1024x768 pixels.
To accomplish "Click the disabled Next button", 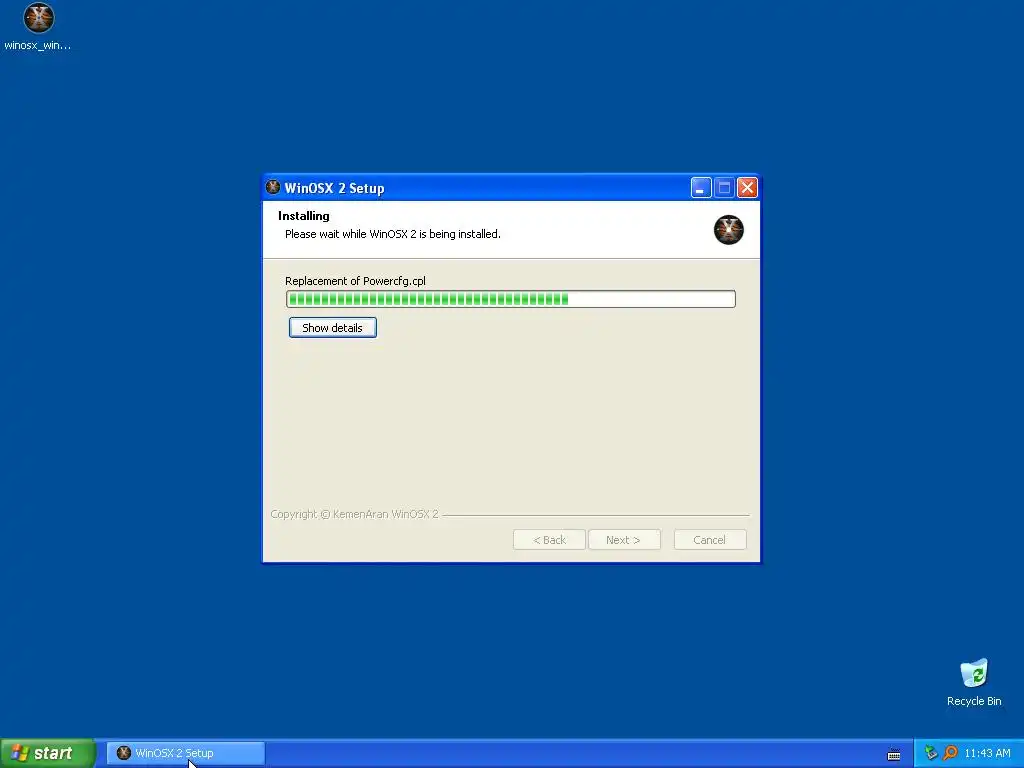I will tap(624, 540).
